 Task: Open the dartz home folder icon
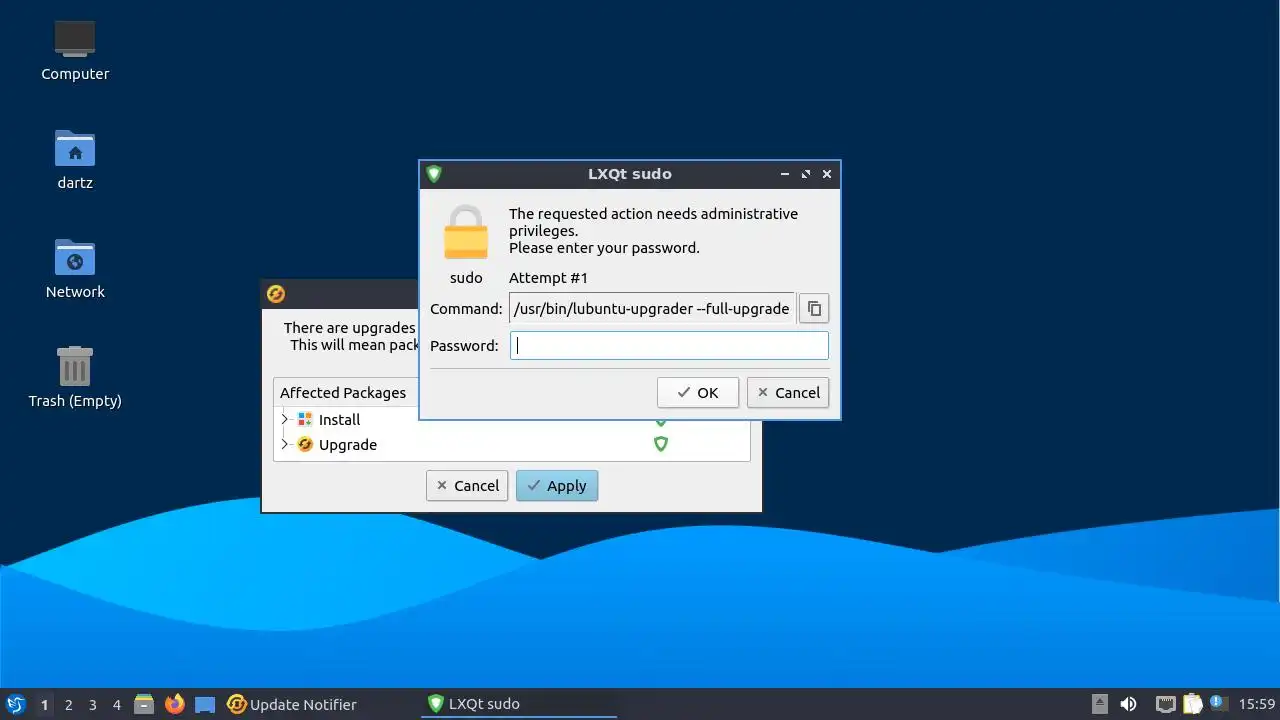pos(75,160)
